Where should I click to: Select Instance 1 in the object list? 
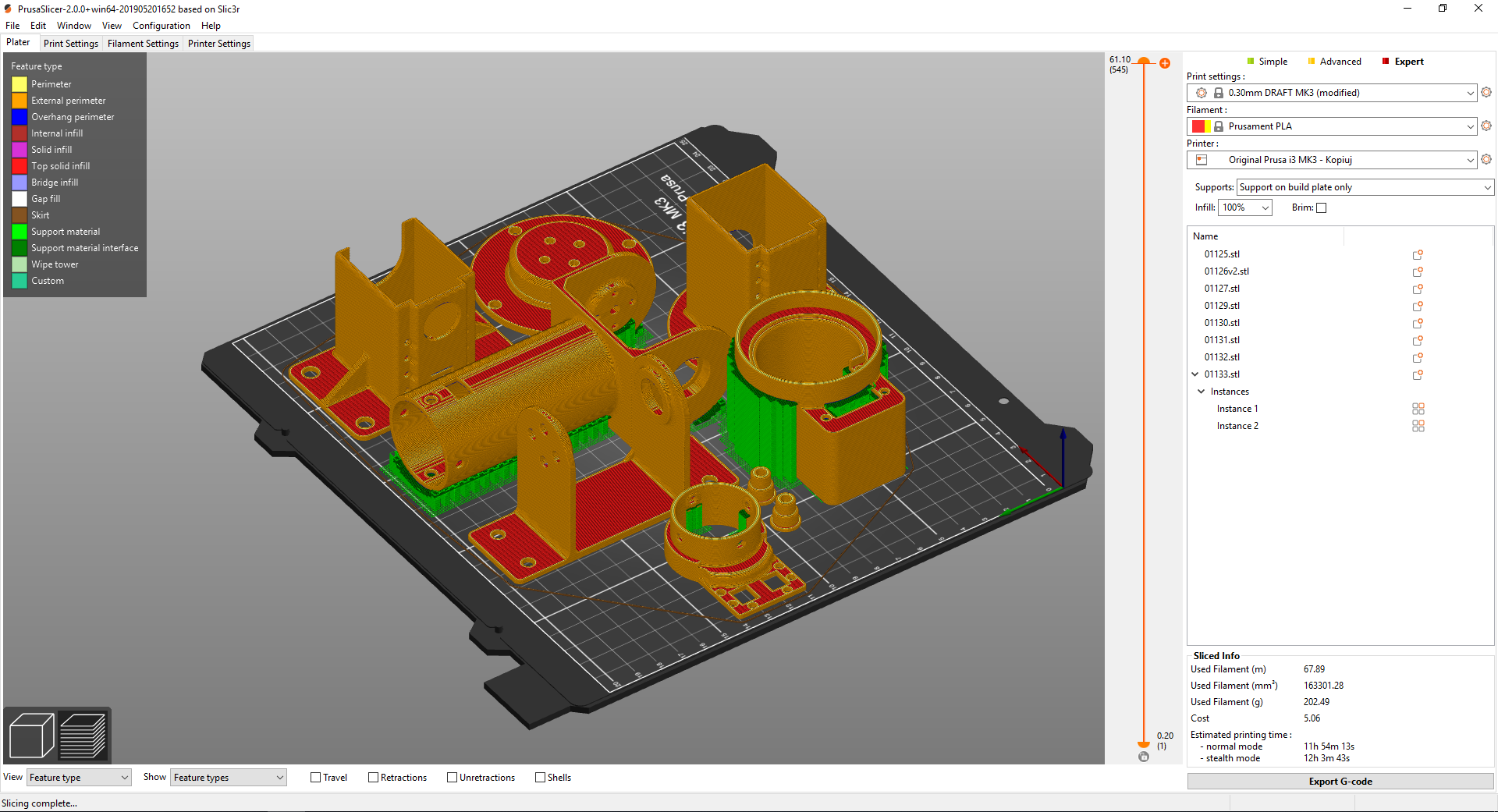click(1237, 409)
